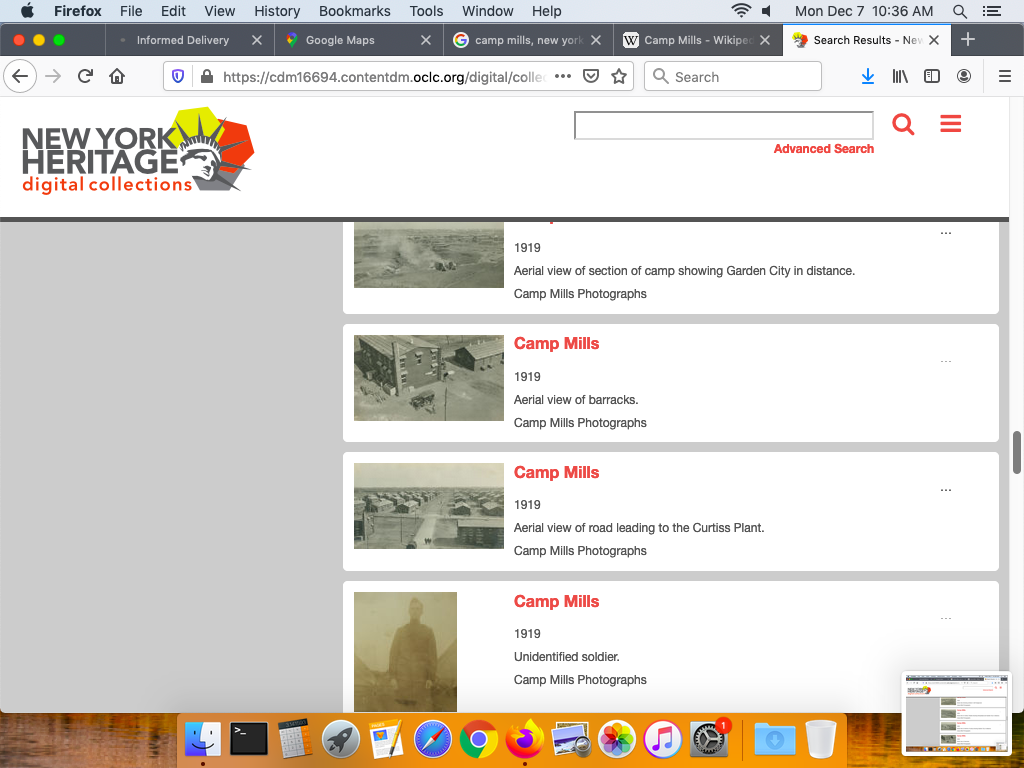
Task: Go to the Firefox home page icon
Action: (x=117, y=77)
